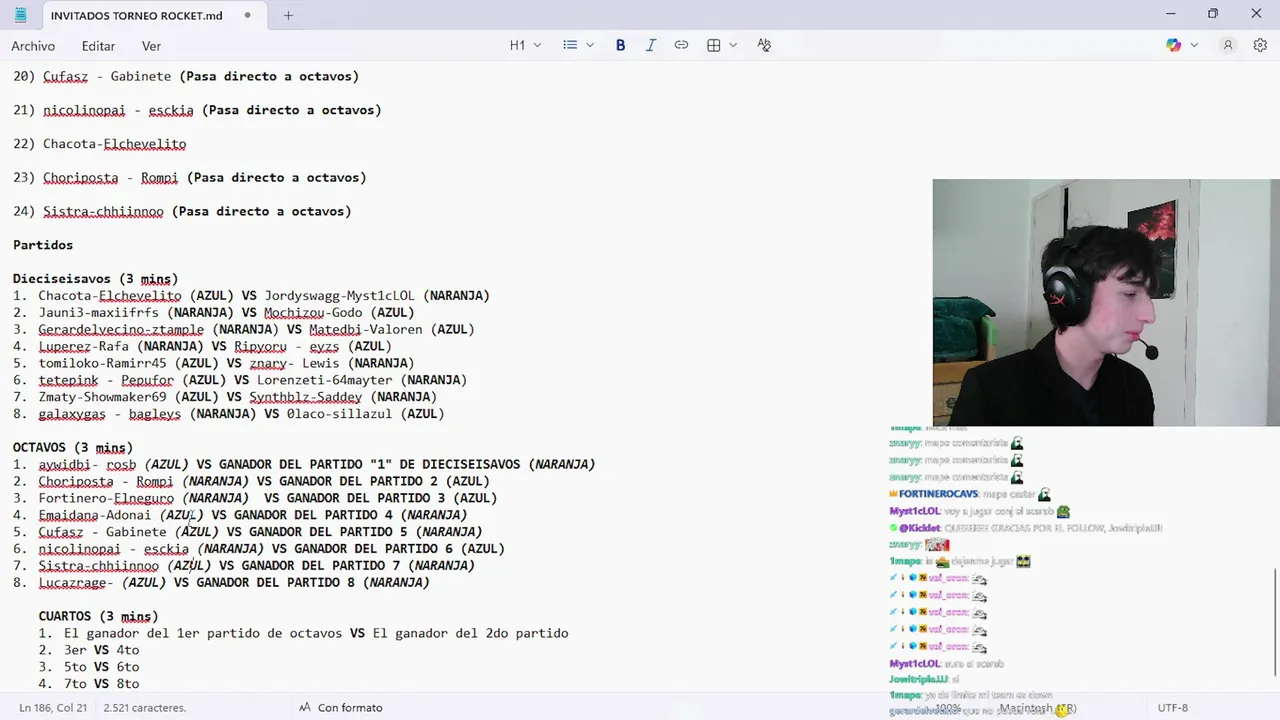Insert a table using the table icon
The width and height of the screenshot is (1280, 720).
click(714, 45)
